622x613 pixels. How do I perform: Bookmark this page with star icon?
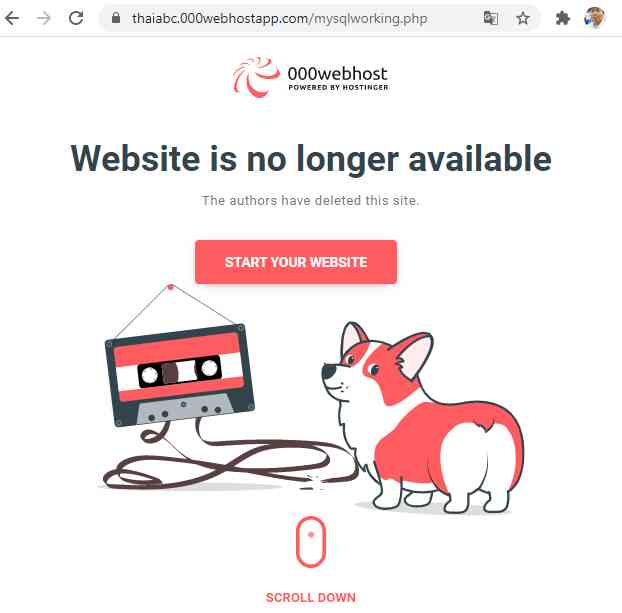[x=523, y=18]
